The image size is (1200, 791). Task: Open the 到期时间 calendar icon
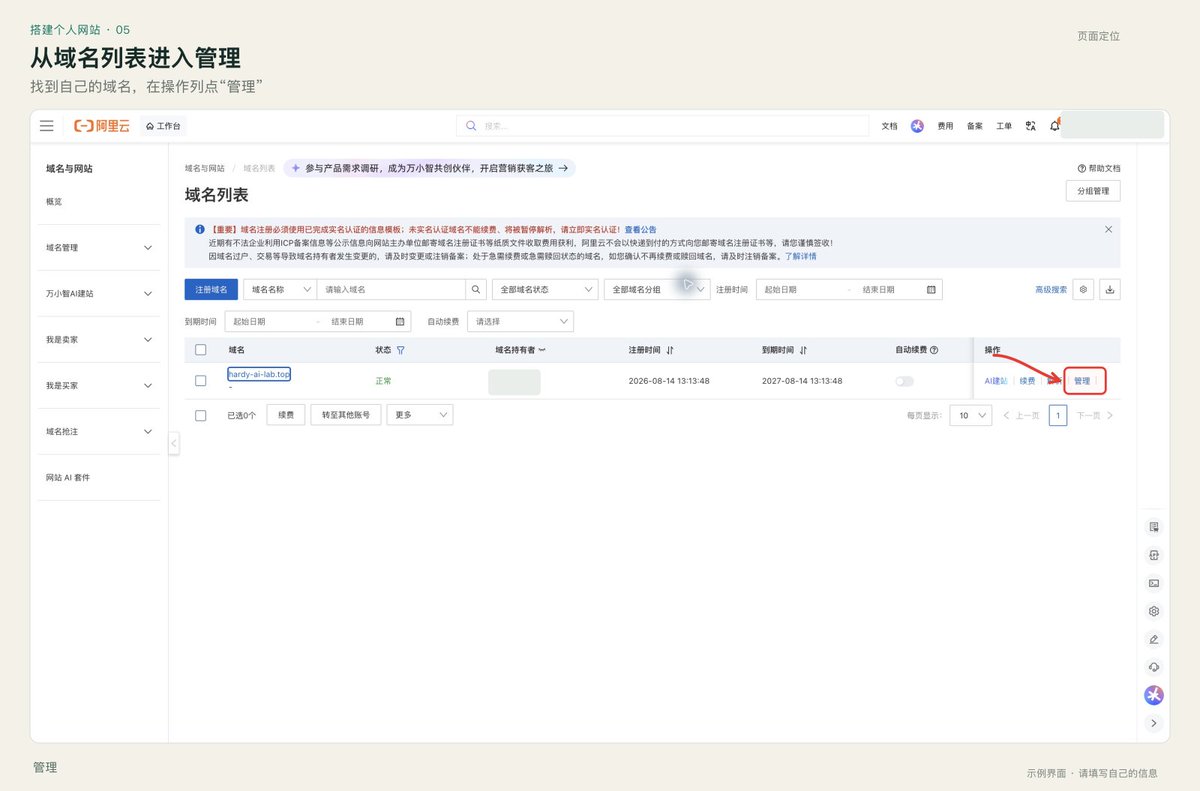point(400,321)
